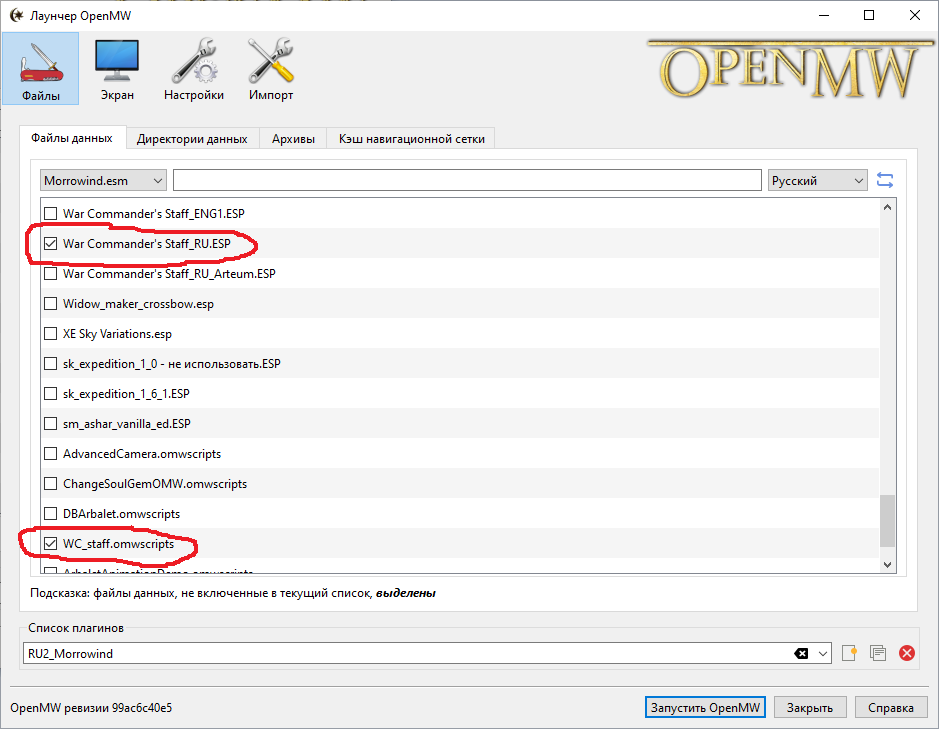Open the Файлы section

[41, 68]
